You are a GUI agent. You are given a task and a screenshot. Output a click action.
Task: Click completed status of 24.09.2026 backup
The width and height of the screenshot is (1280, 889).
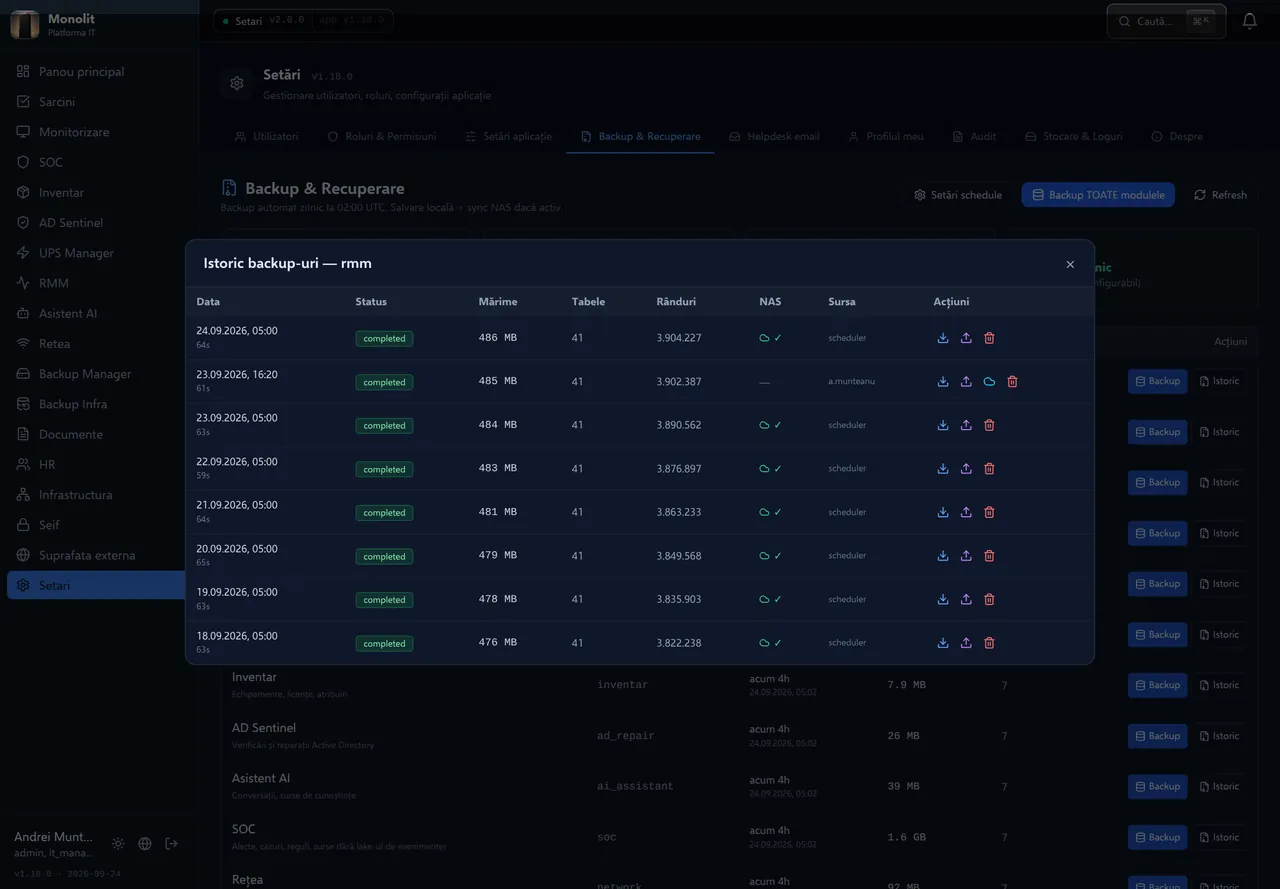pos(384,339)
